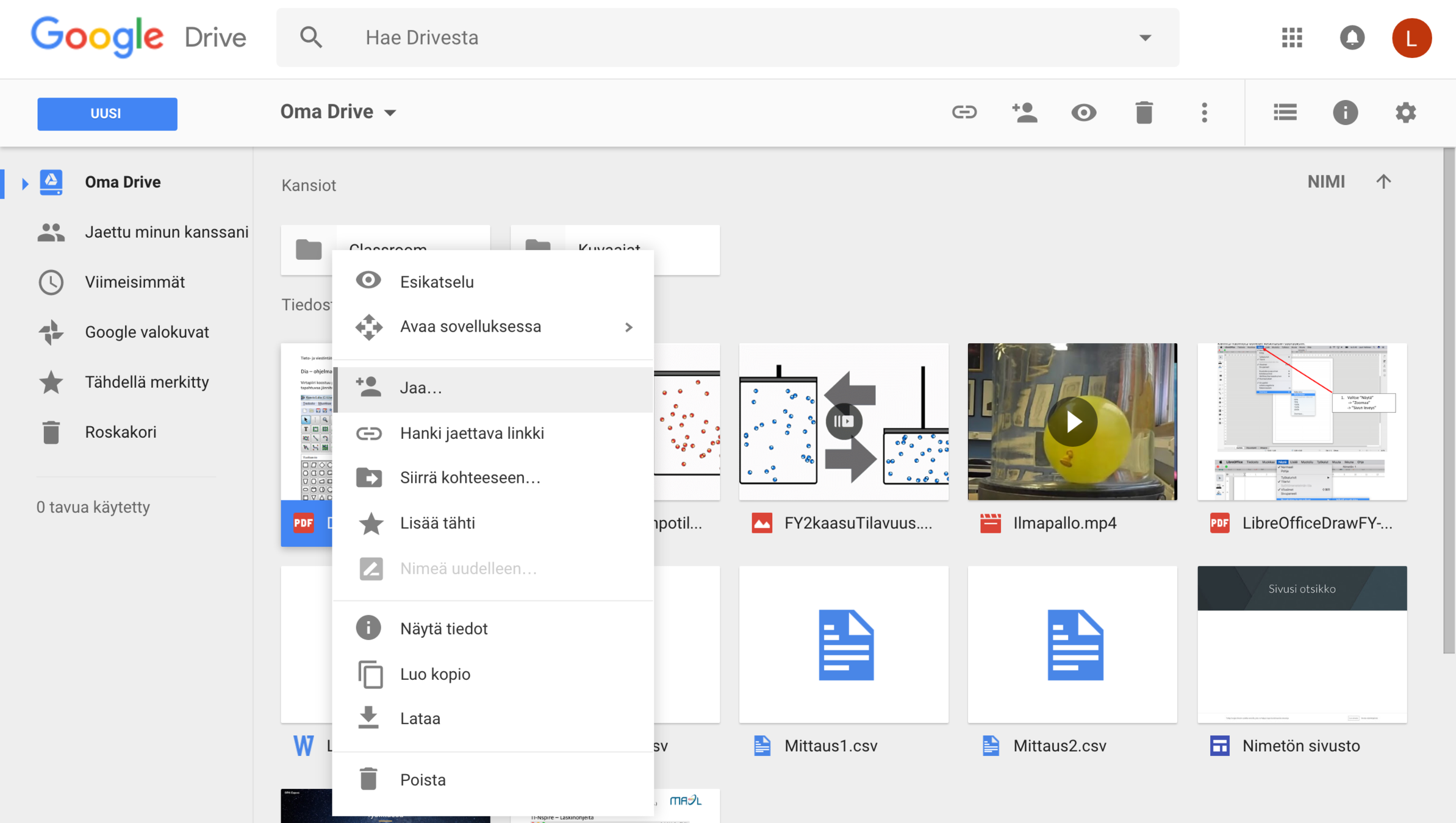Click the trash icon in top toolbar

click(1144, 112)
